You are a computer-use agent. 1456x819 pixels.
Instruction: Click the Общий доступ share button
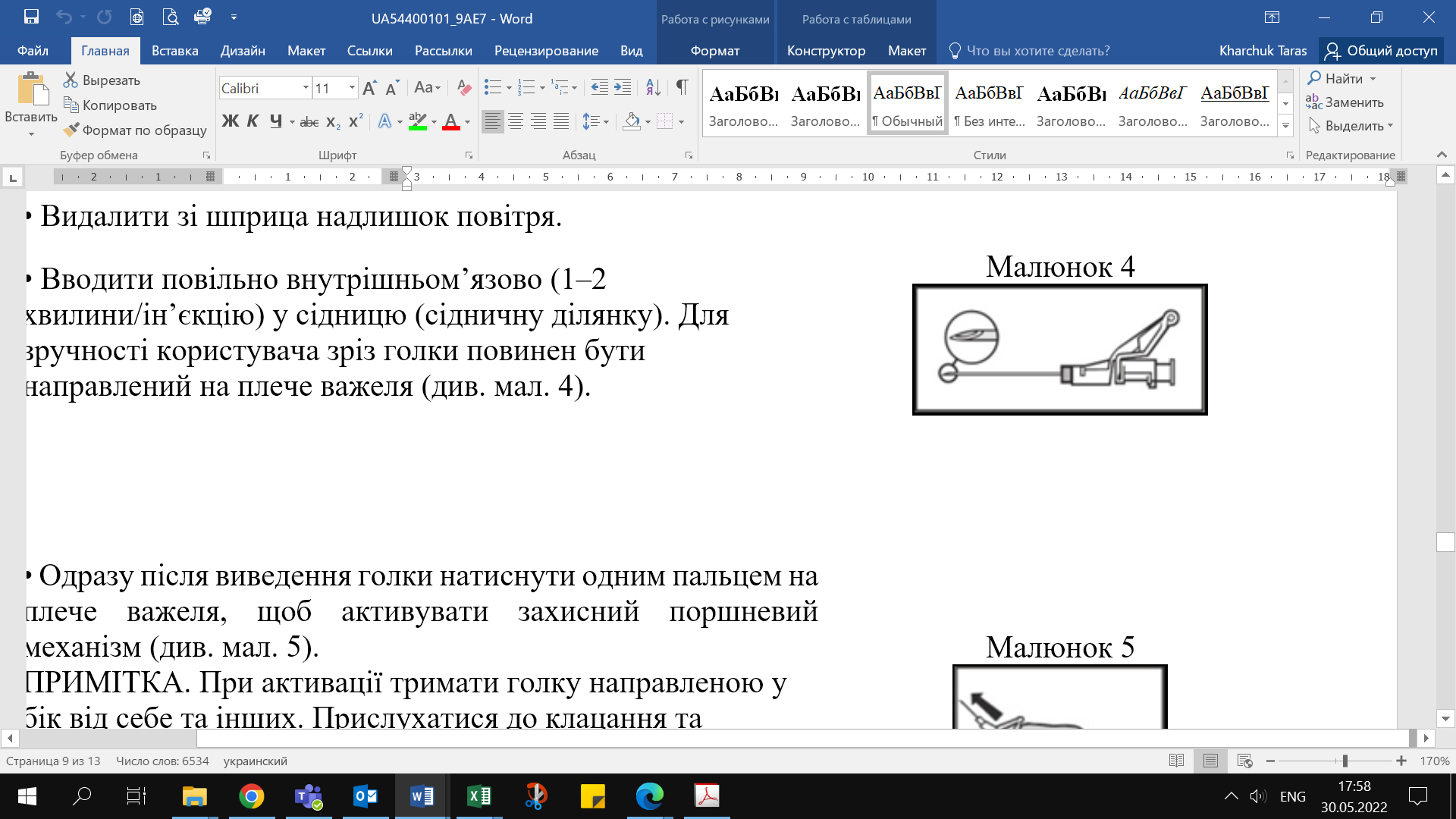(x=1381, y=51)
